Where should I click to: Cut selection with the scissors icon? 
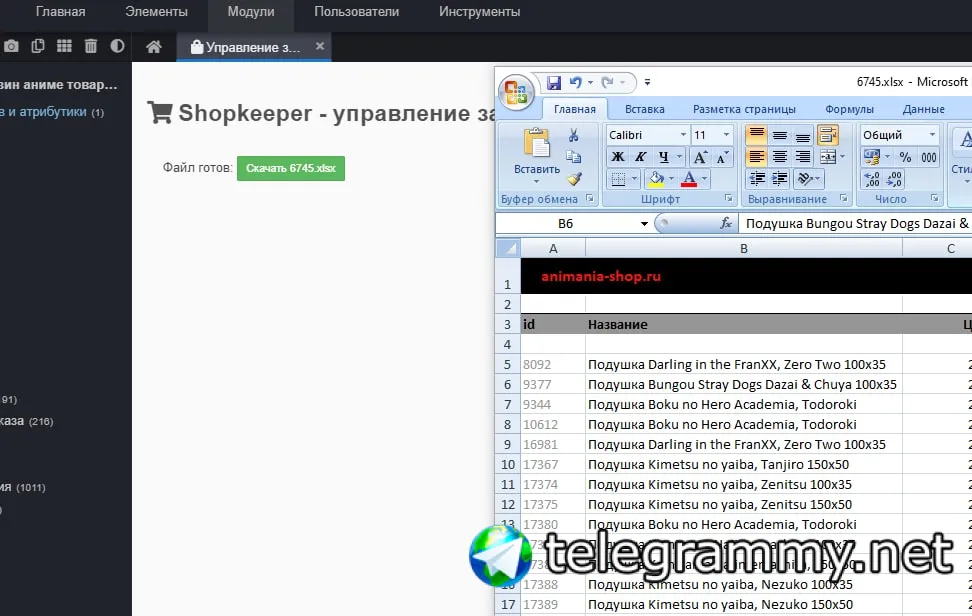tap(573, 135)
